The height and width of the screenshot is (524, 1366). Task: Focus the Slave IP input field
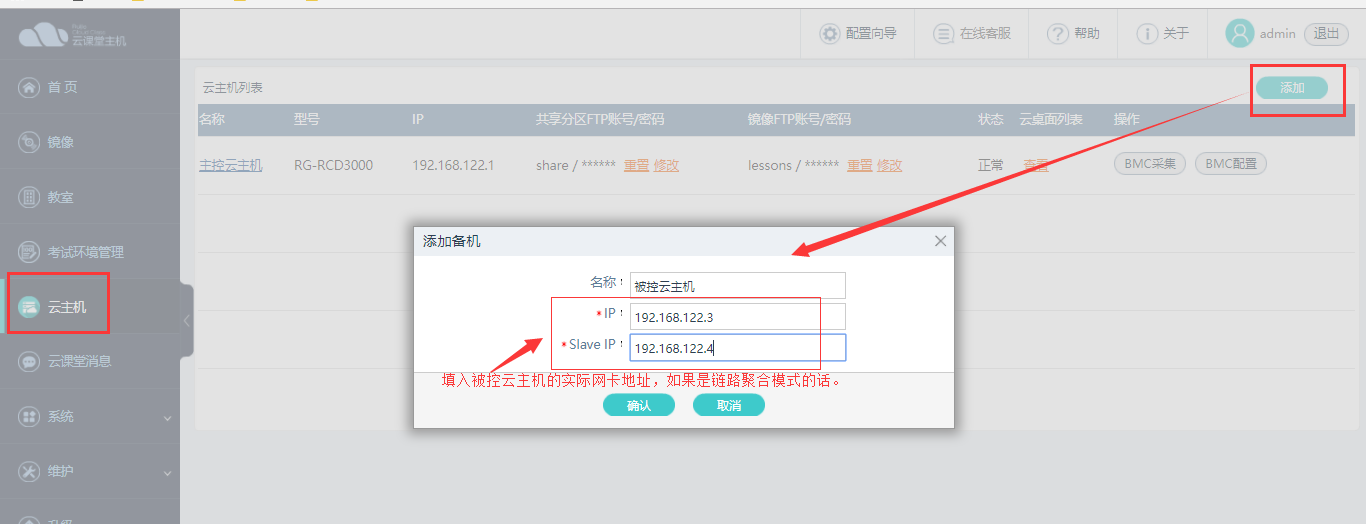tap(737, 347)
